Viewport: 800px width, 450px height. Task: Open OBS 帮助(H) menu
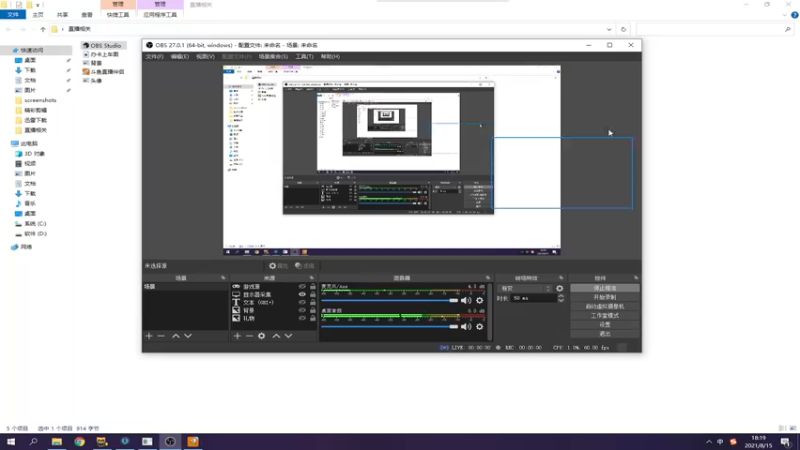point(330,57)
